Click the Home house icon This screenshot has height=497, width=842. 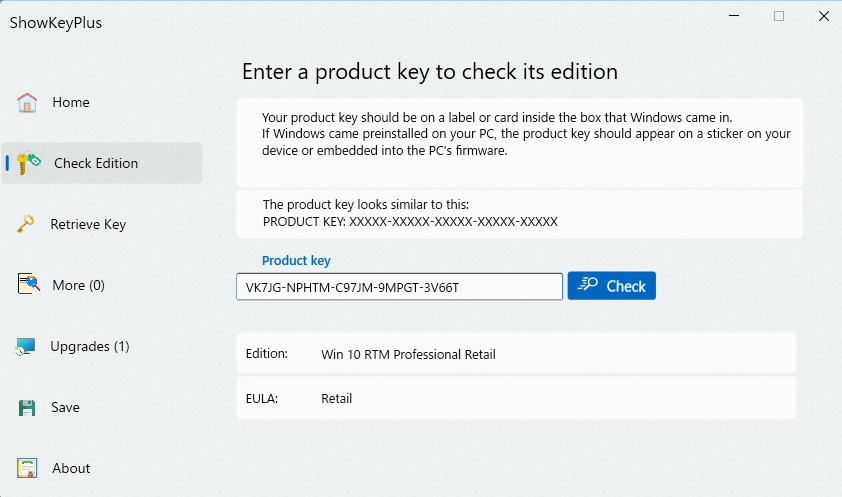click(27, 102)
